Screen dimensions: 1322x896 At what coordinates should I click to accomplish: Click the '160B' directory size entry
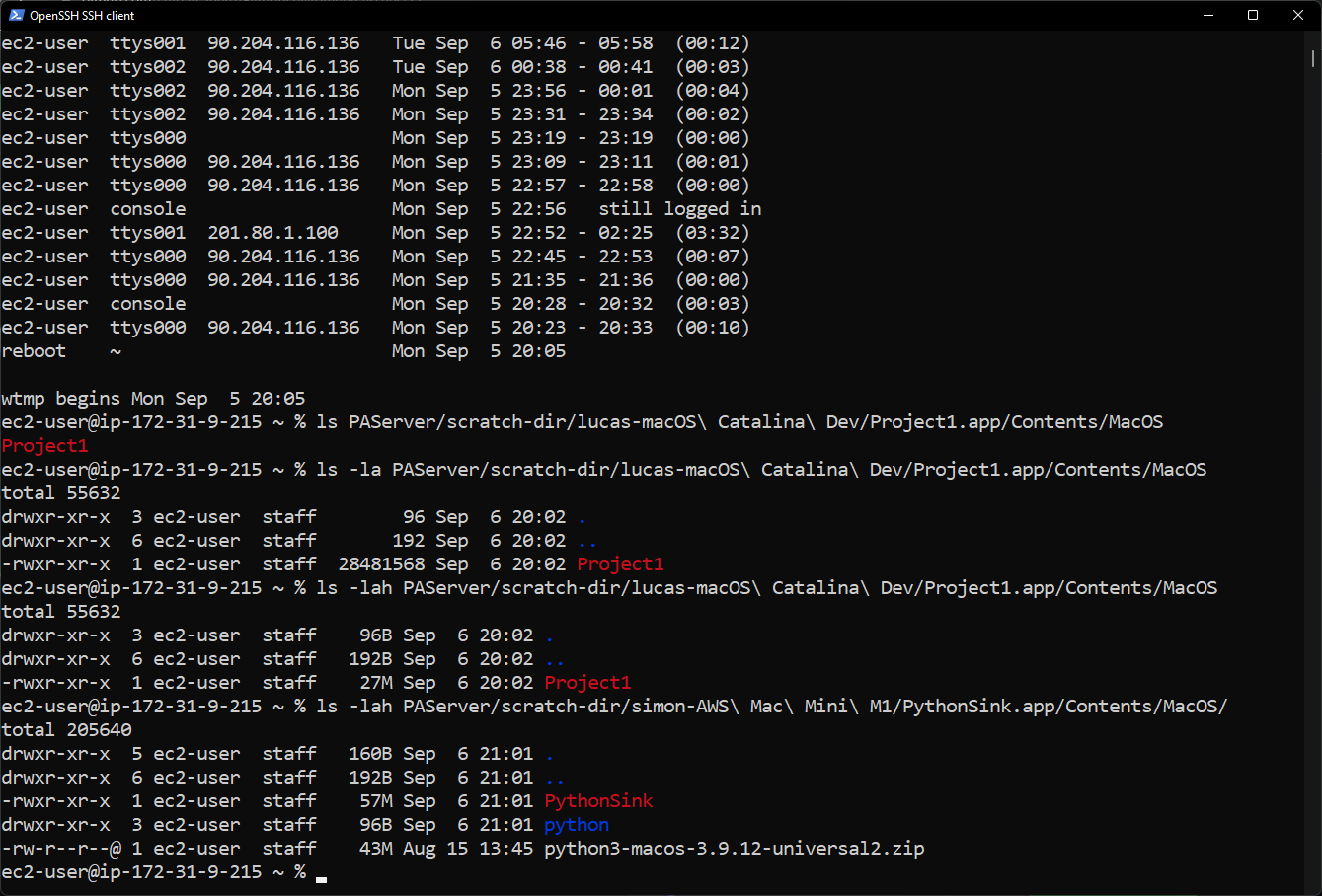pyautogui.click(x=370, y=754)
